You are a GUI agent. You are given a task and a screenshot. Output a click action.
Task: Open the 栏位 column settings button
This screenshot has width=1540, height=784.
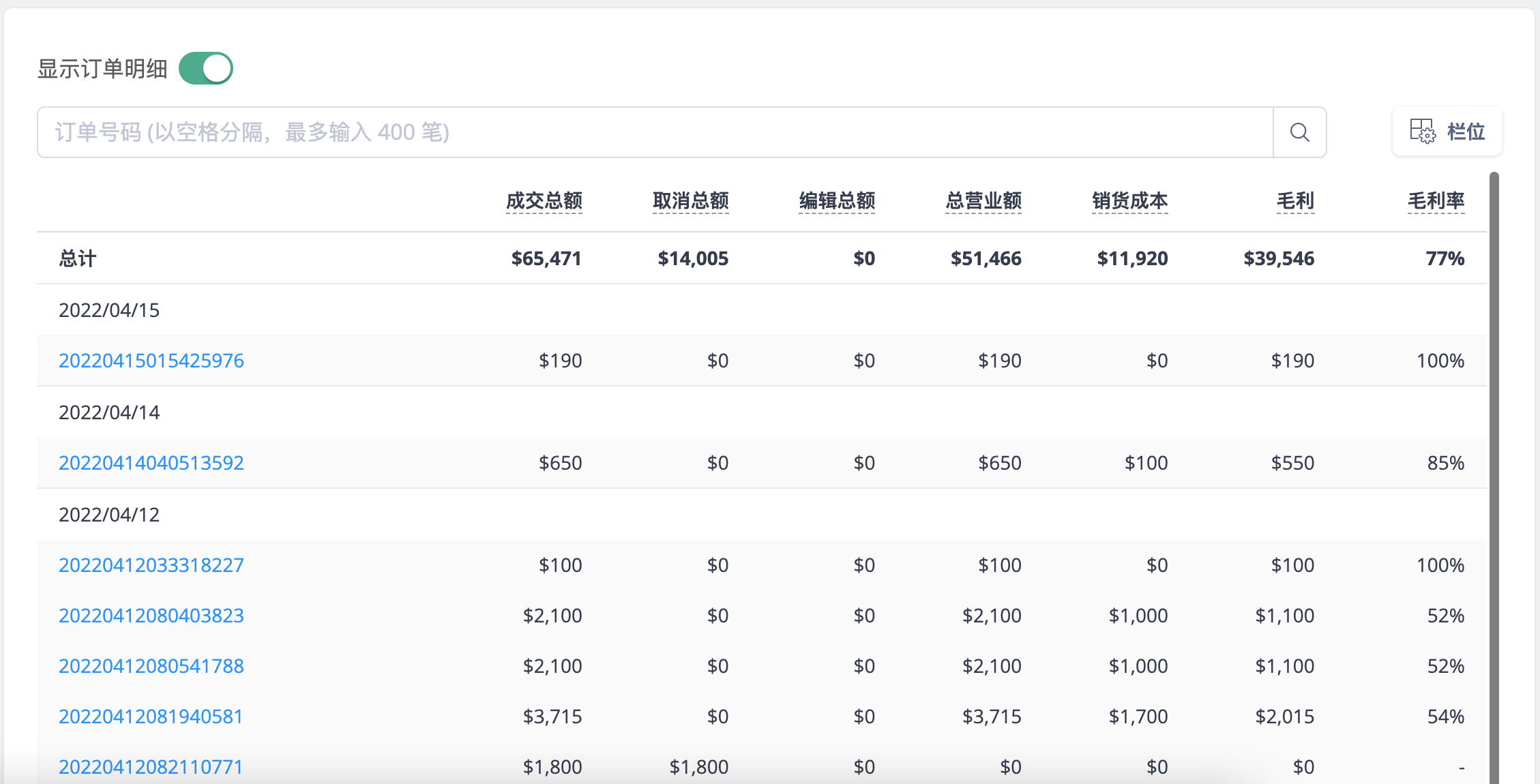click(x=1447, y=131)
